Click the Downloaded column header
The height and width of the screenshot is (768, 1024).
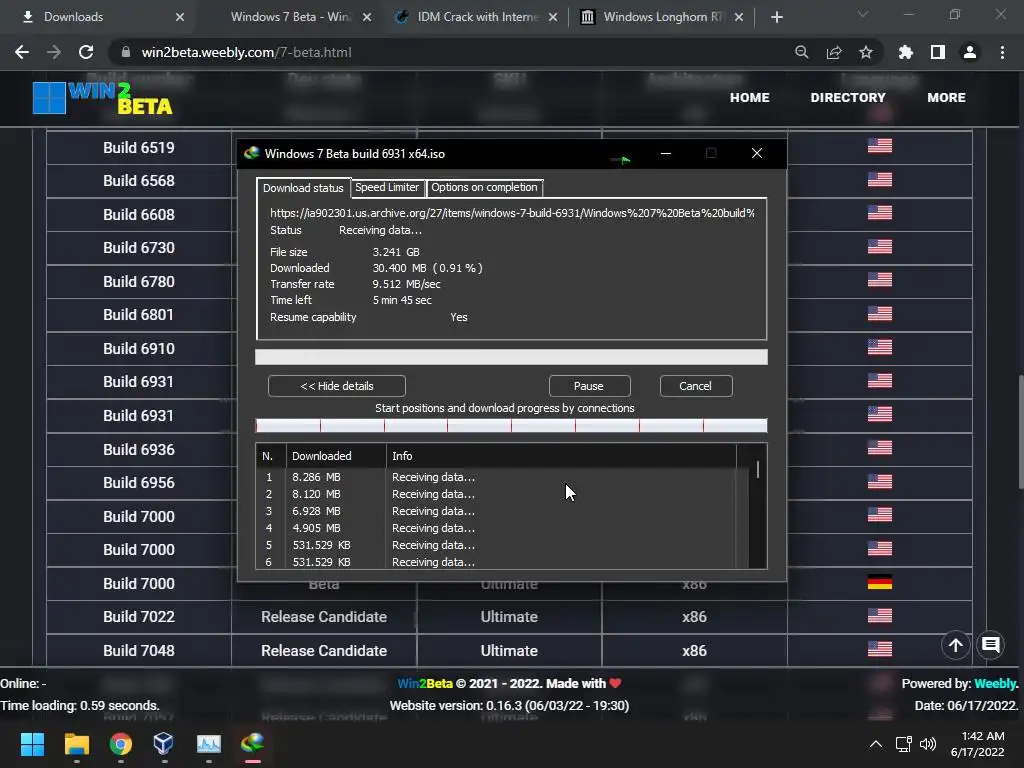pos(336,456)
